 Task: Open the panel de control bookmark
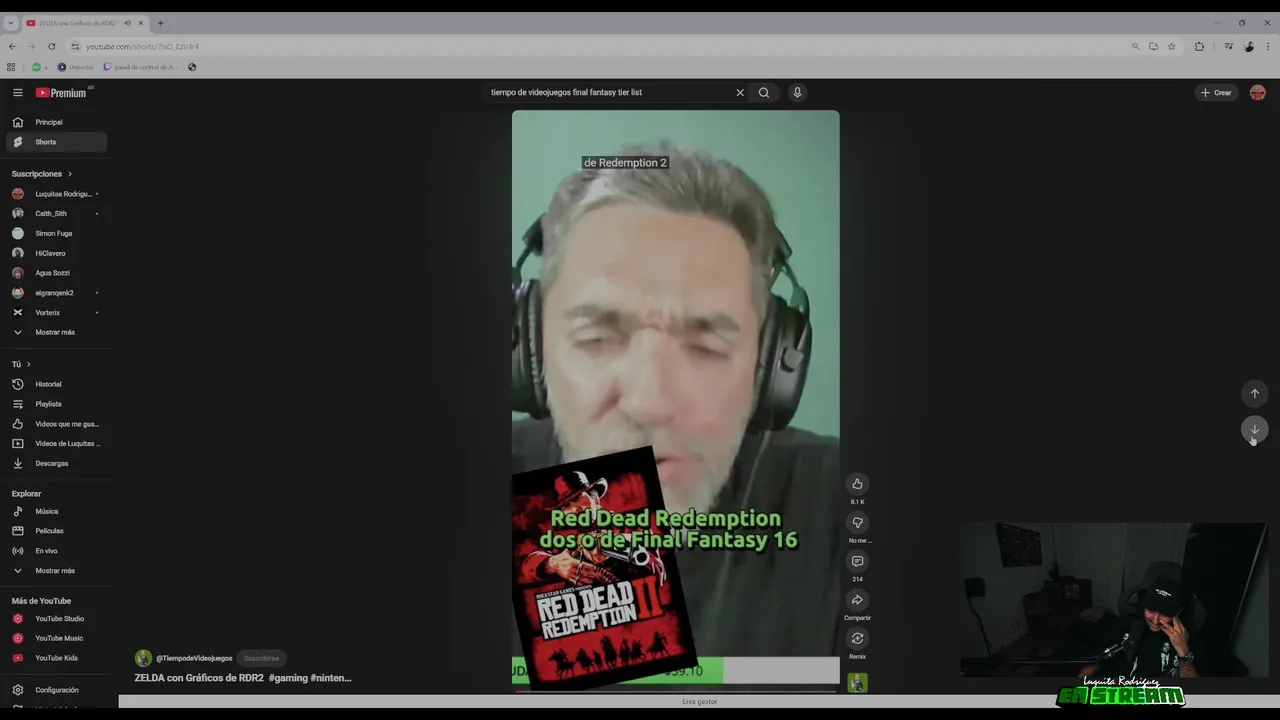pos(140,67)
